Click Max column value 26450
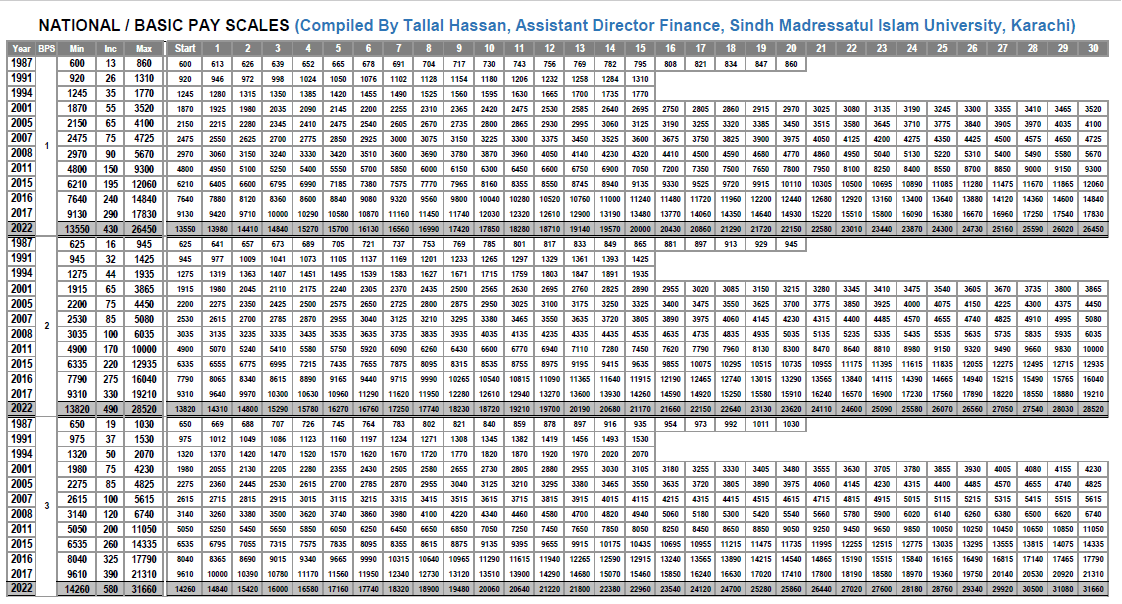Image resolution: width=1122 pixels, height=604 pixels. pos(144,229)
